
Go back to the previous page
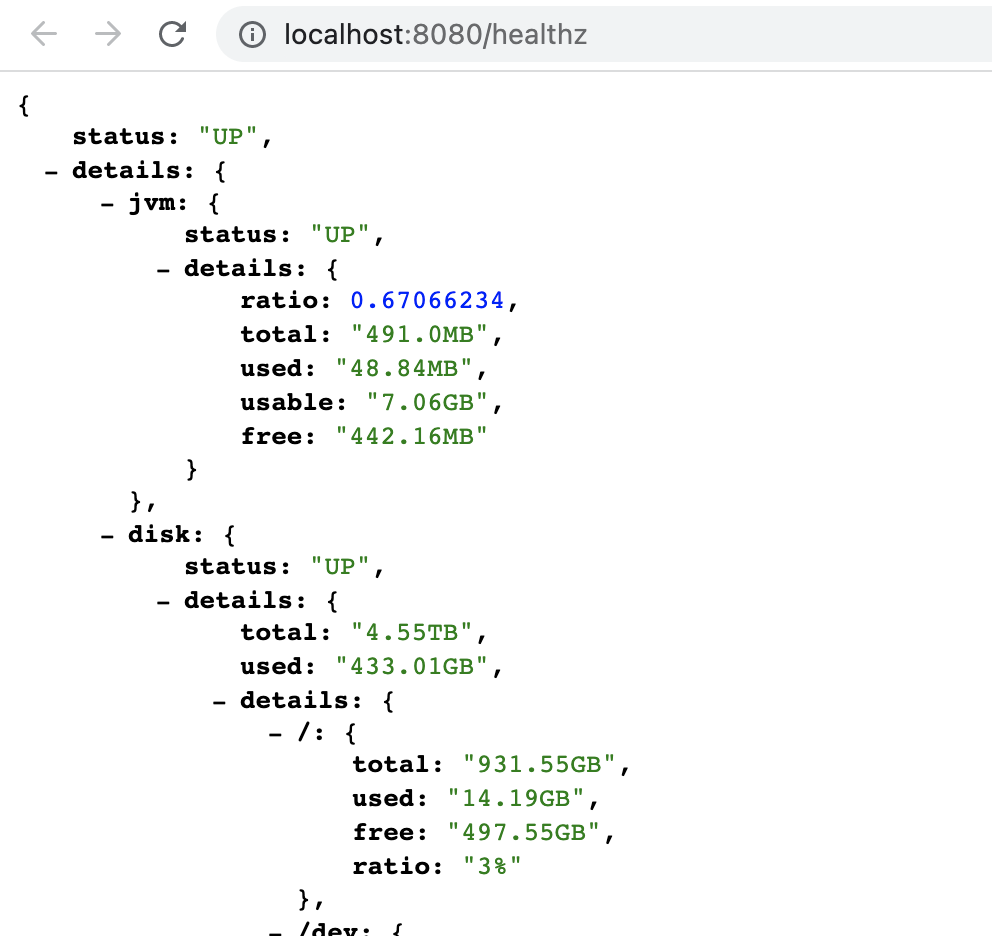tap(44, 34)
